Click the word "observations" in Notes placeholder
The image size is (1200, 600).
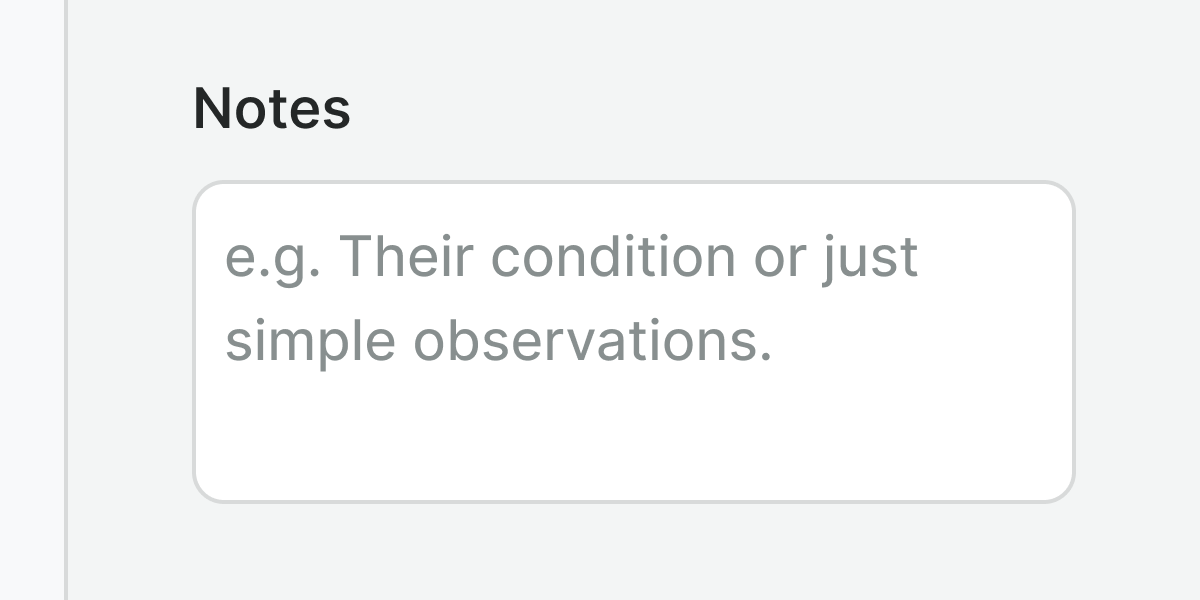coord(585,342)
